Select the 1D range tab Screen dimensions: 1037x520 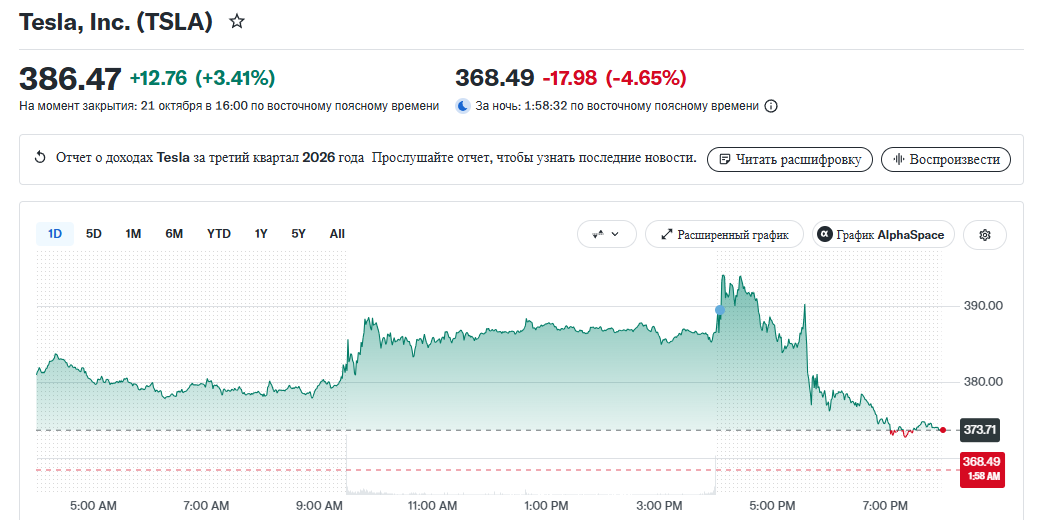pyautogui.click(x=55, y=234)
